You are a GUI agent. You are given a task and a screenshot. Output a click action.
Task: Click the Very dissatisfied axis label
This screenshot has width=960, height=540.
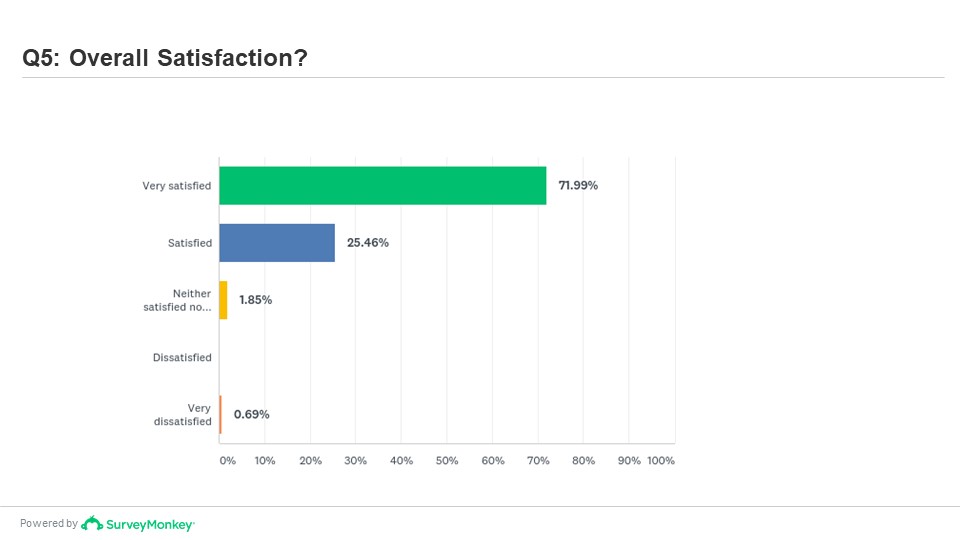click(x=188, y=415)
